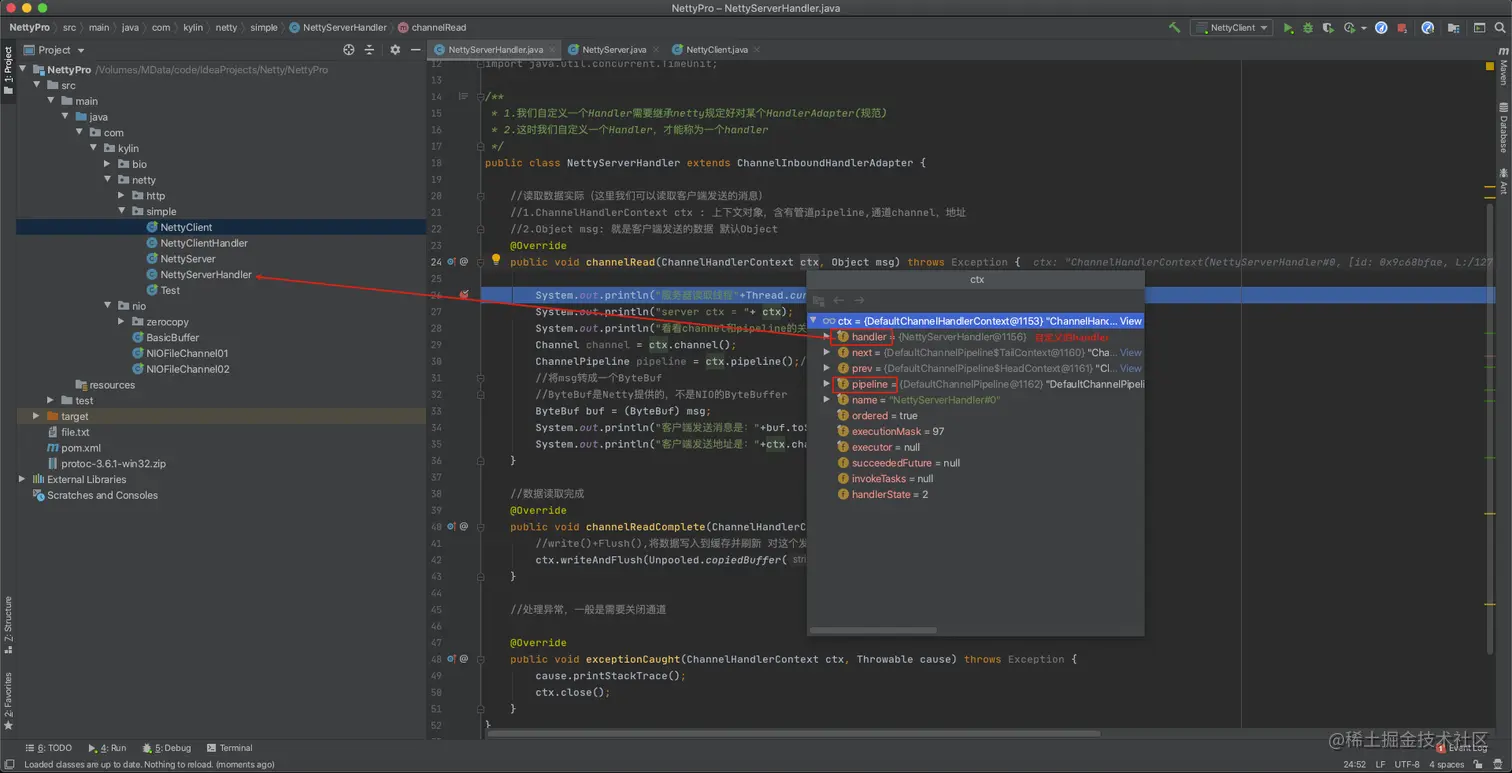Stop the running process with red square
This screenshot has height=773, width=1512.
(x=1402, y=28)
